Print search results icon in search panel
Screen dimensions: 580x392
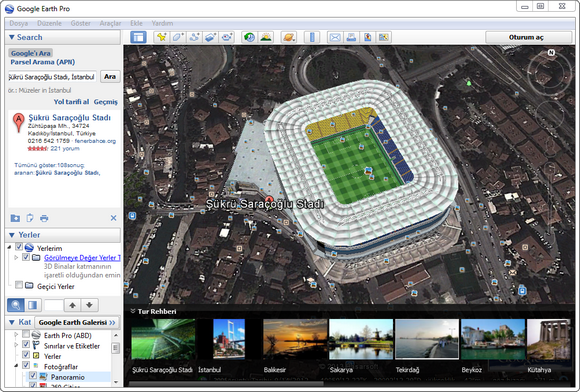coord(44,218)
